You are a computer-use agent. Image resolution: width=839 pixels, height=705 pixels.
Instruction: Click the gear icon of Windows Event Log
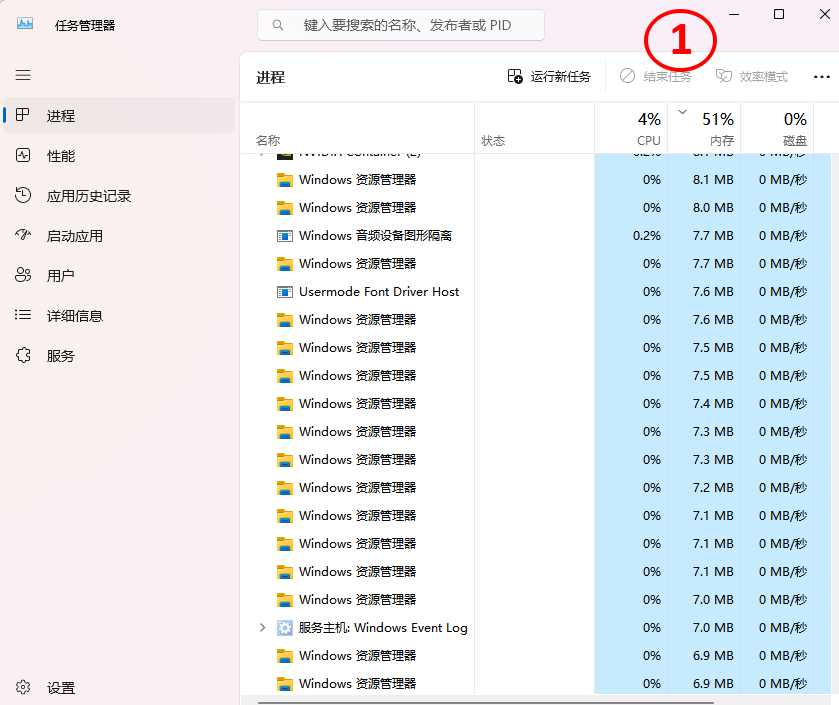(x=285, y=627)
